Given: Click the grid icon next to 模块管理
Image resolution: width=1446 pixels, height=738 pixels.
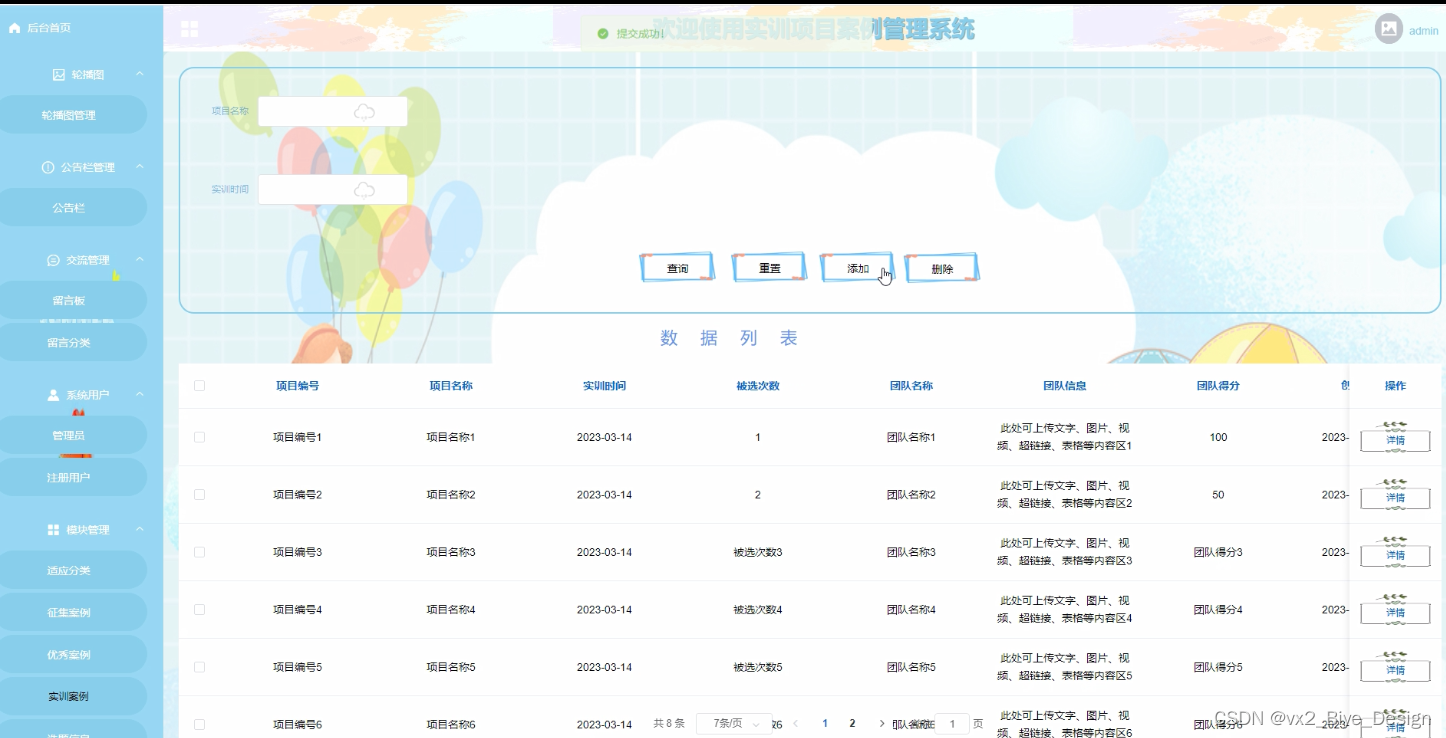Looking at the screenshot, I should 54,529.
